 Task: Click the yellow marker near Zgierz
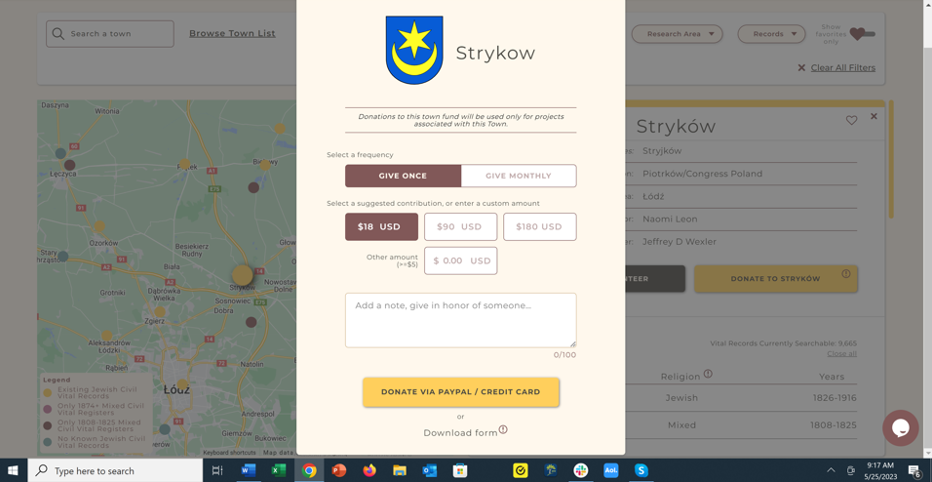pos(160,312)
